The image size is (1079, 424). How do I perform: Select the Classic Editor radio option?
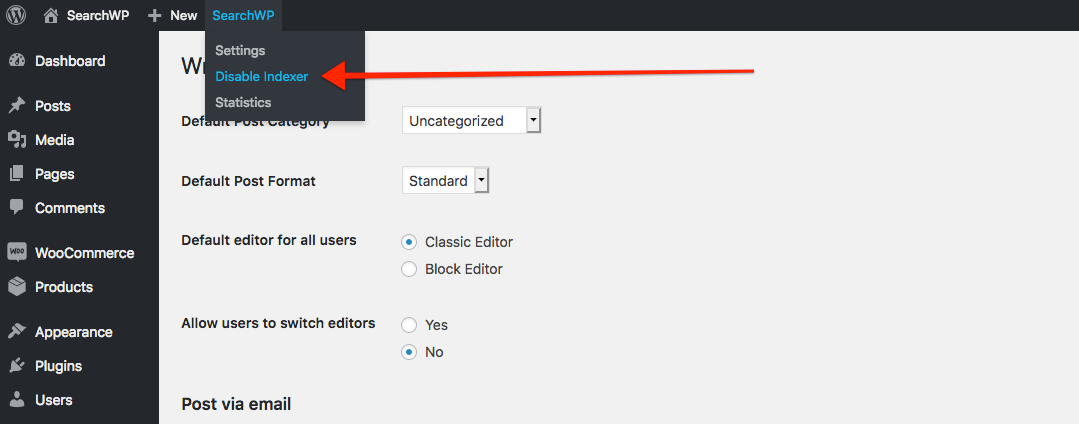pyautogui.click(x=409, y=242)
